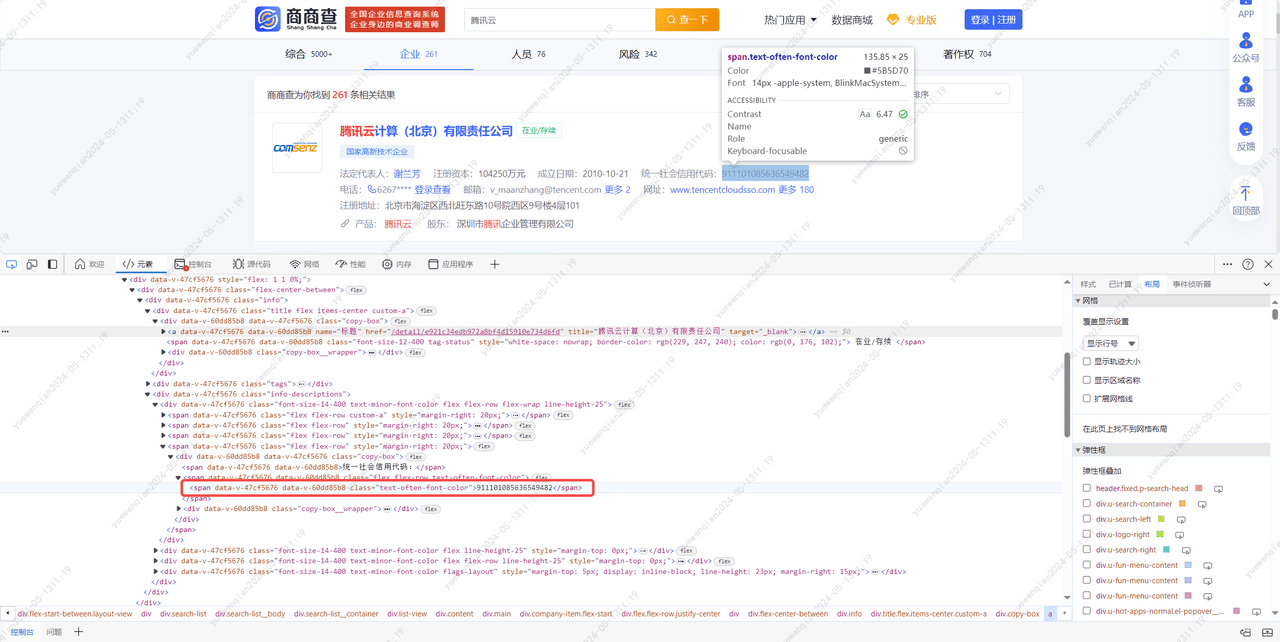Screen dimensions: 1280x642
Task: Open the 显示行号 dropdown
Action: tap(1110, 343)
